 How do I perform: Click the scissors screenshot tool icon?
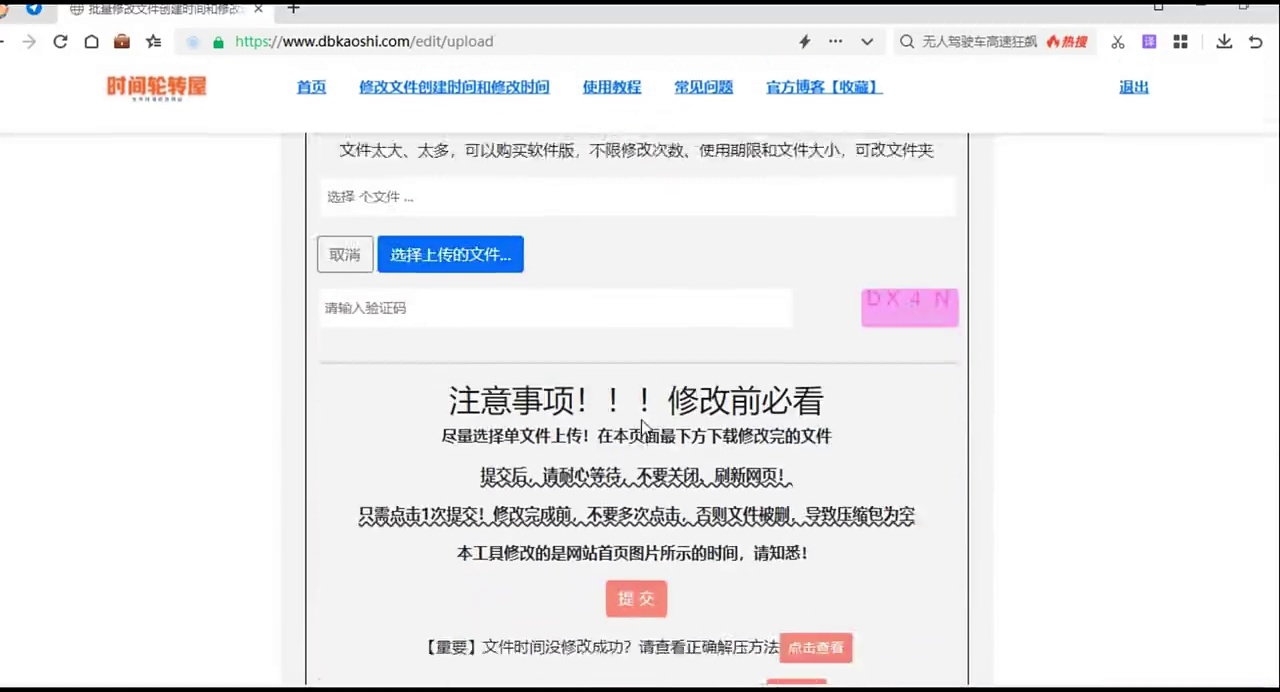[x=1118, y=42]
